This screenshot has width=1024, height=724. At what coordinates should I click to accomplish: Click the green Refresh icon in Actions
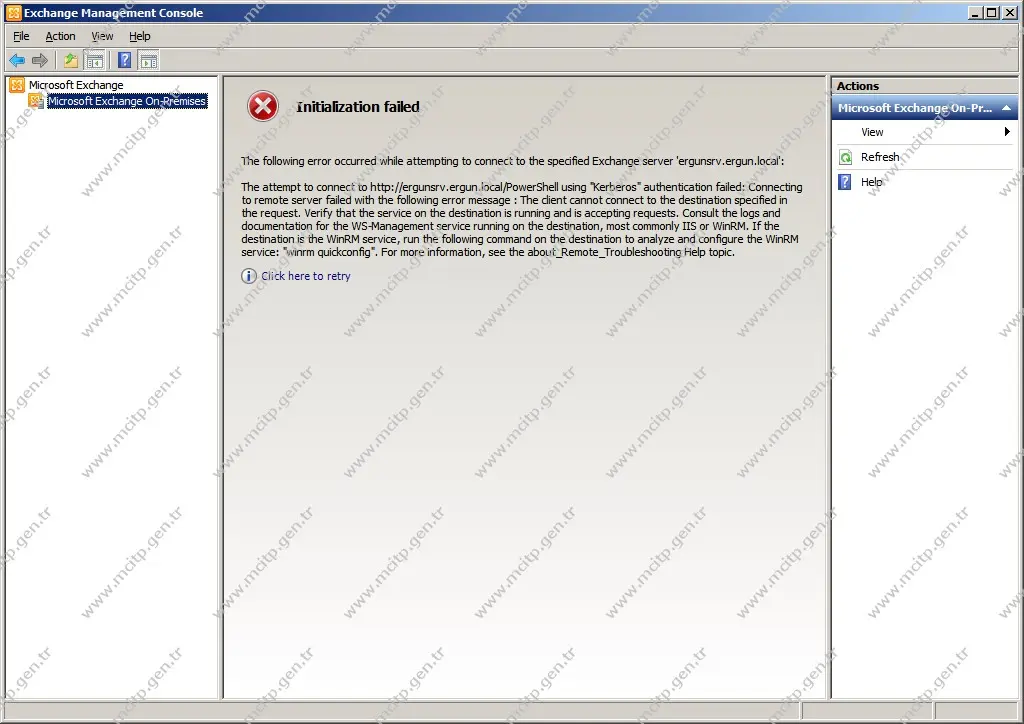[x=846, y=157]
